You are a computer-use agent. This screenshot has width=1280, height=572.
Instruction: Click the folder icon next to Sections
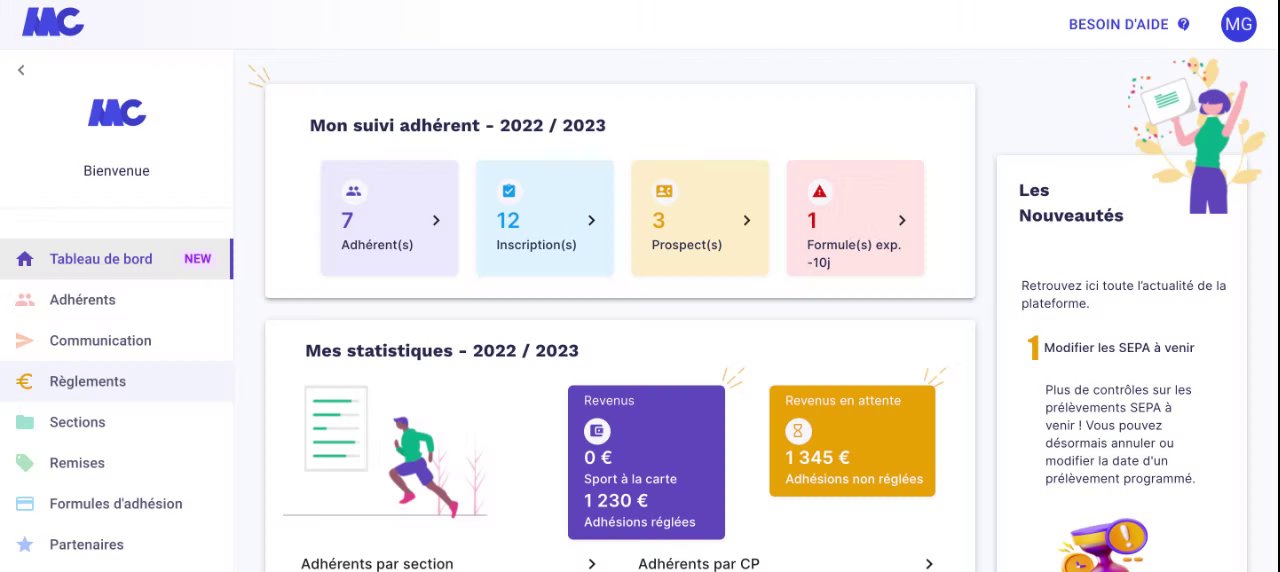pyautogui.click(x=25, y=423)
